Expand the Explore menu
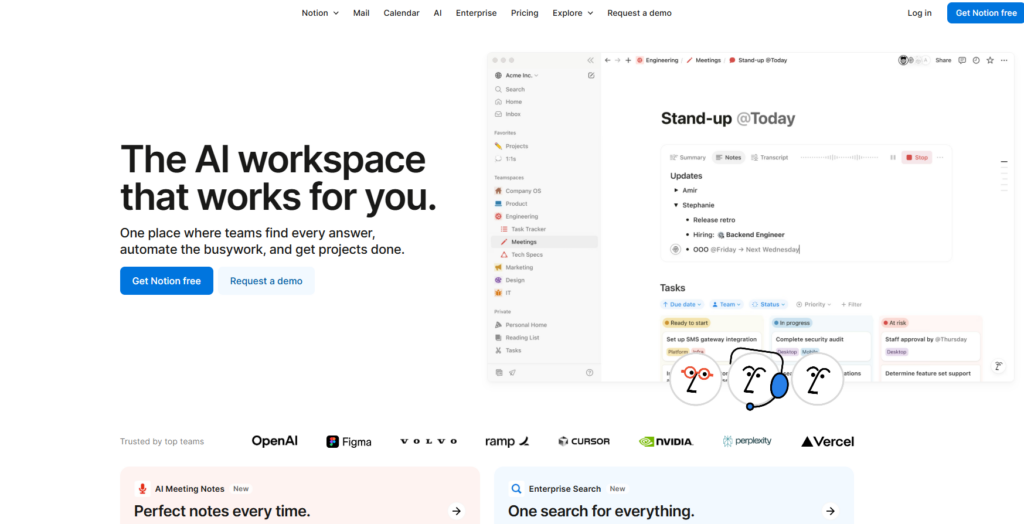 [572, 13]
